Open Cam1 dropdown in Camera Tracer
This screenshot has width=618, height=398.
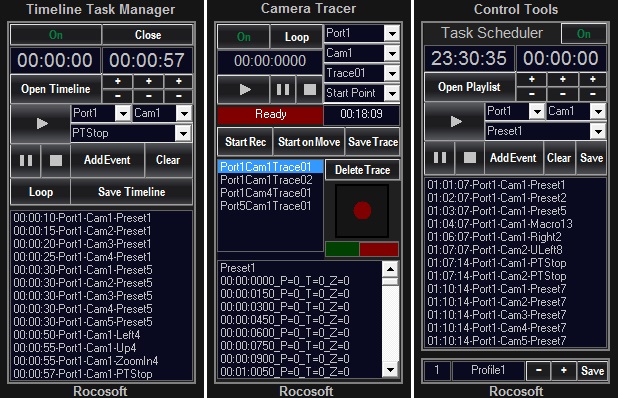(392, 53)
